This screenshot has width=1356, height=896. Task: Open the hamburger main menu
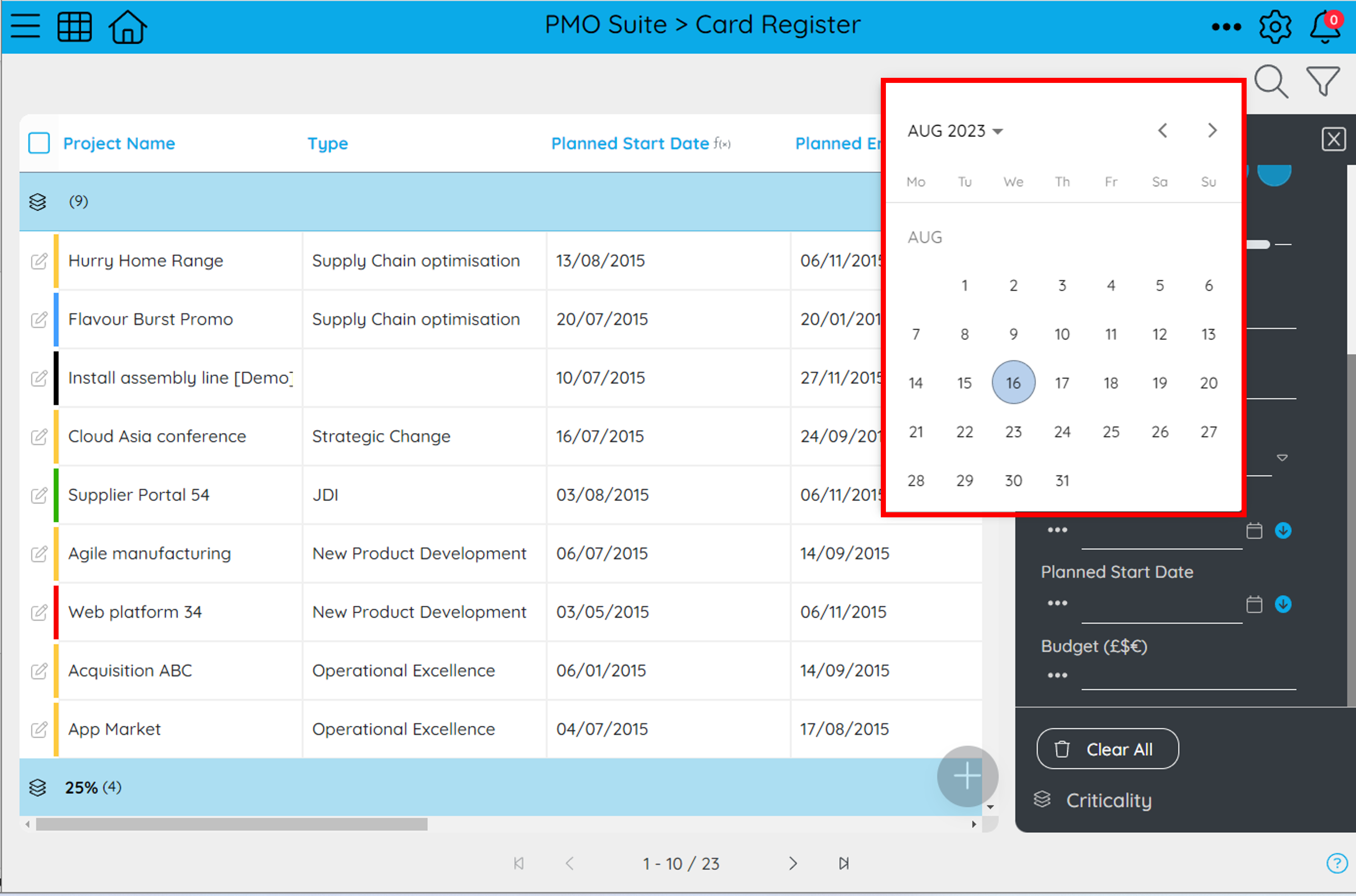pyautogui.click(x=25, y=26)
